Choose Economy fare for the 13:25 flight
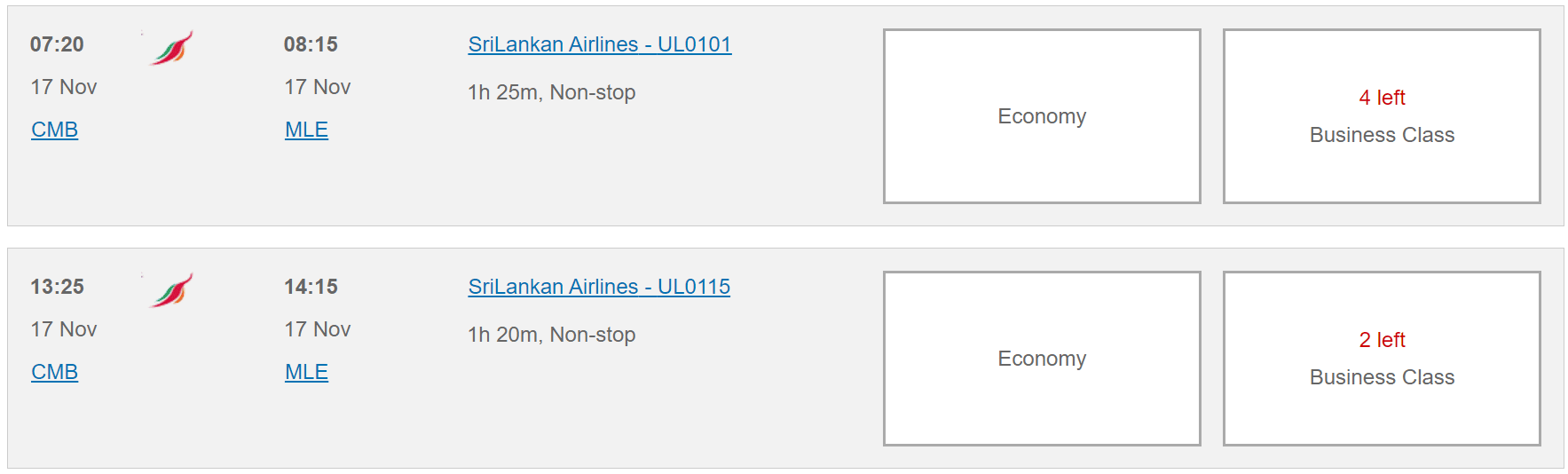1568x474 pixels. coord(1042,359)
